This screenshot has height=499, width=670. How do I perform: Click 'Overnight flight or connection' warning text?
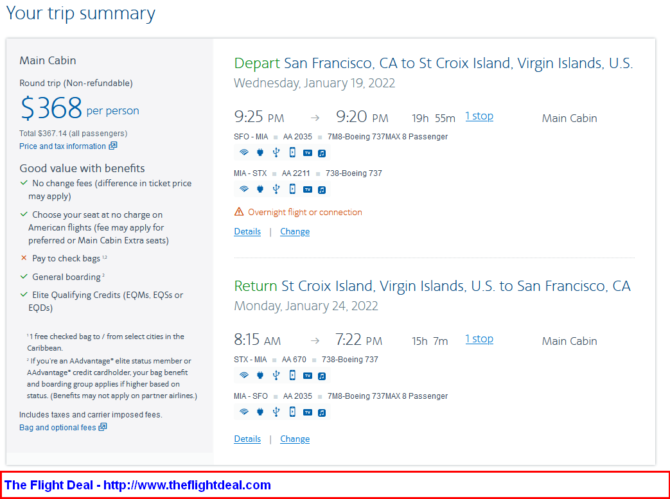(305, 212)
